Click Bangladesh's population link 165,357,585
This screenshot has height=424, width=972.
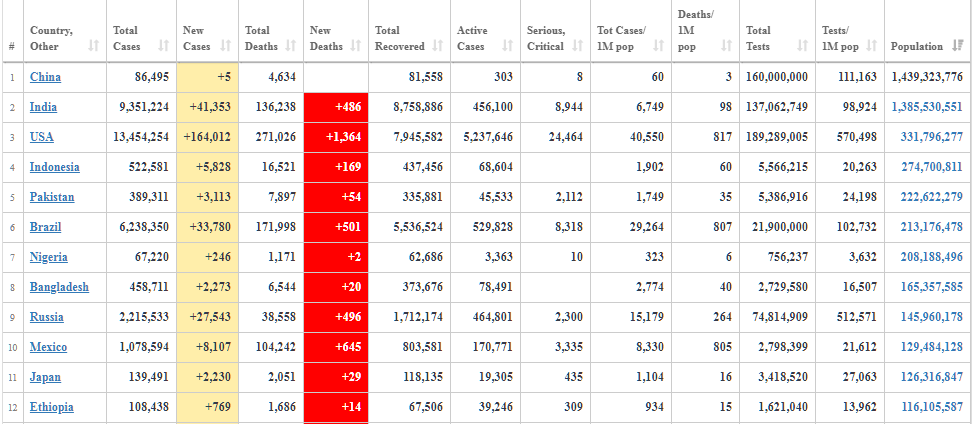tap(932, 287)
